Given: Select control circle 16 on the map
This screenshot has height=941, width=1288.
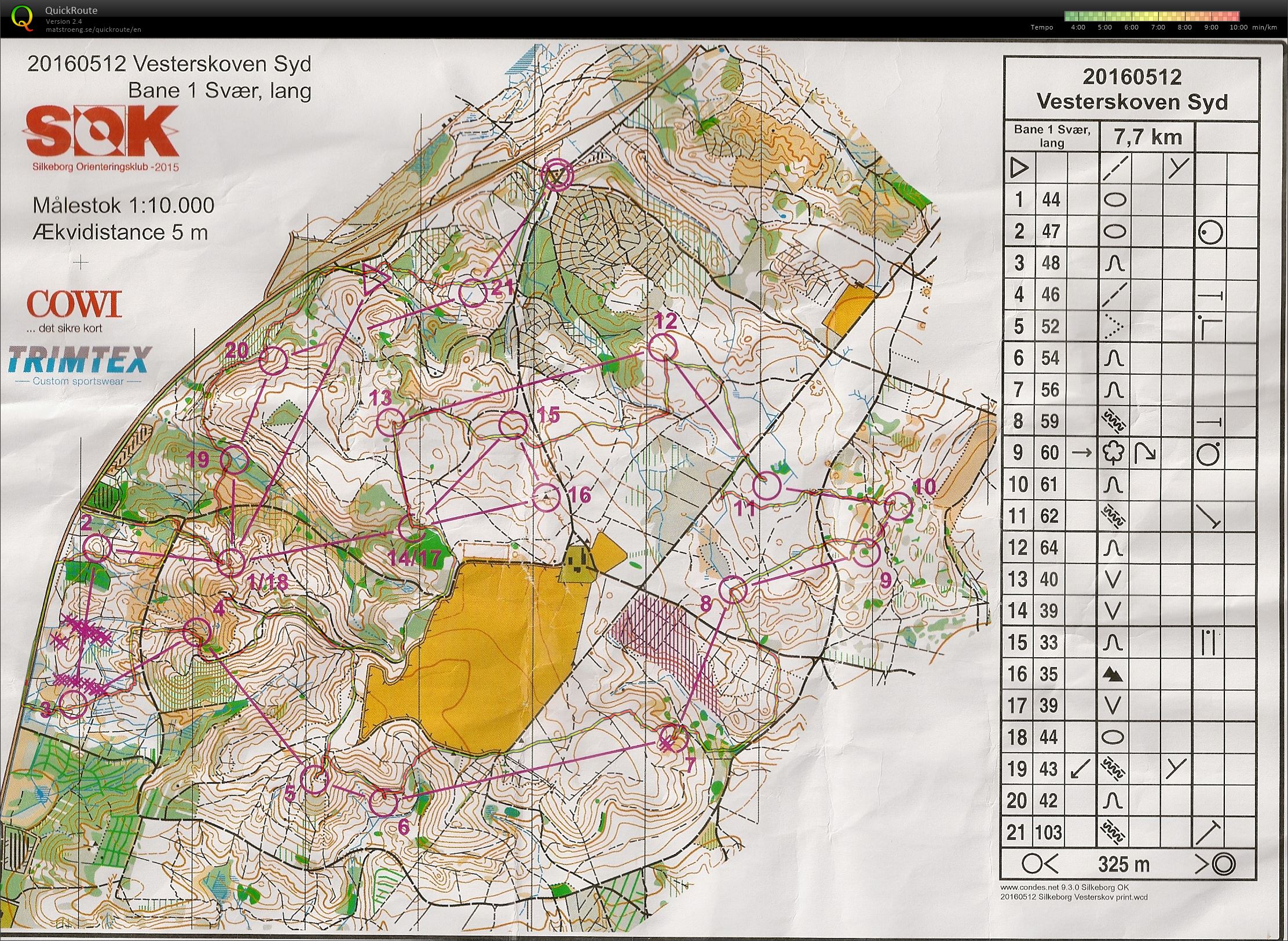Looking at the screenshot, I should pos(547,498).
